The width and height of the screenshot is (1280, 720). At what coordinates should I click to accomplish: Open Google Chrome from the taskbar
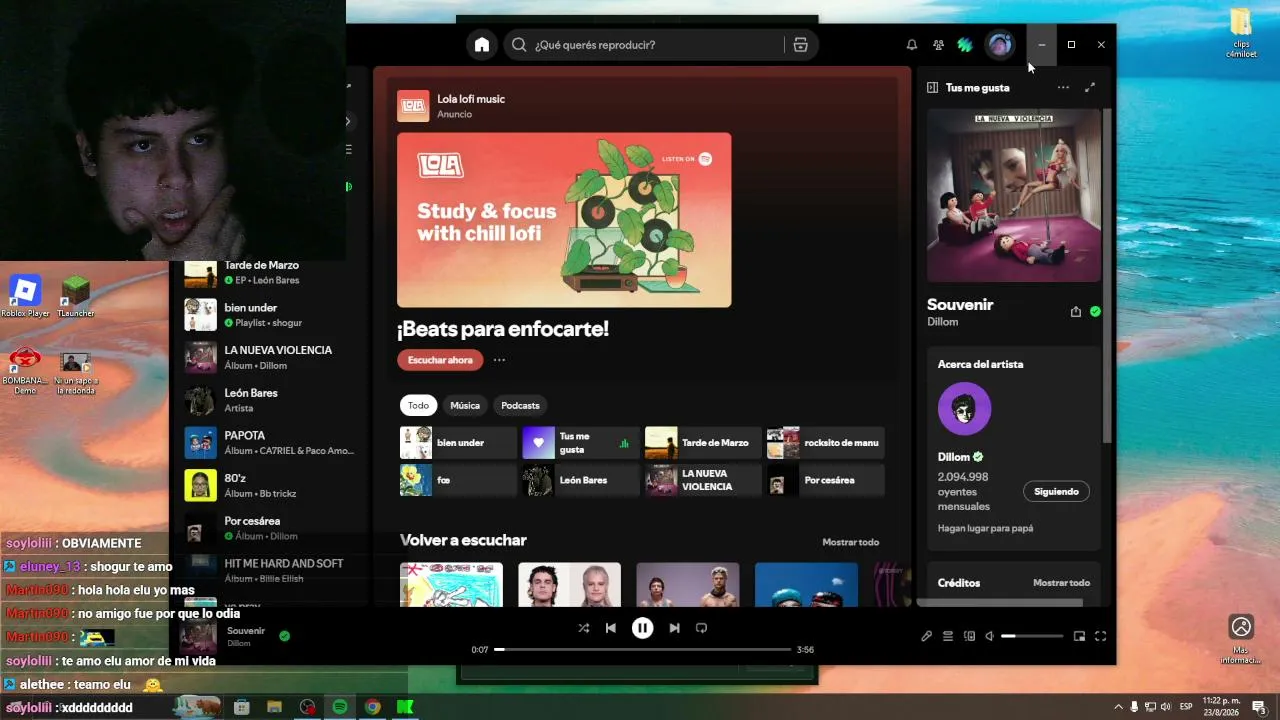(372, 707)
